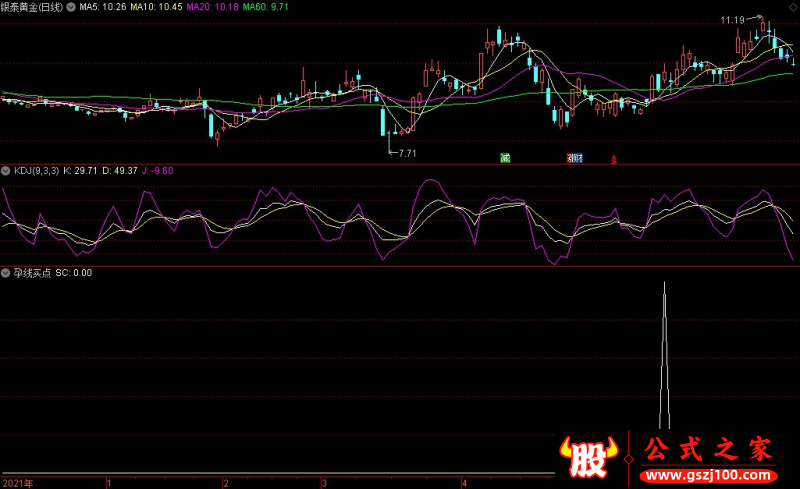Expand the 孕线买点 indicator name
Image resolution: width=800 pixels, height=489 pixels.
[x=32, y=273]
